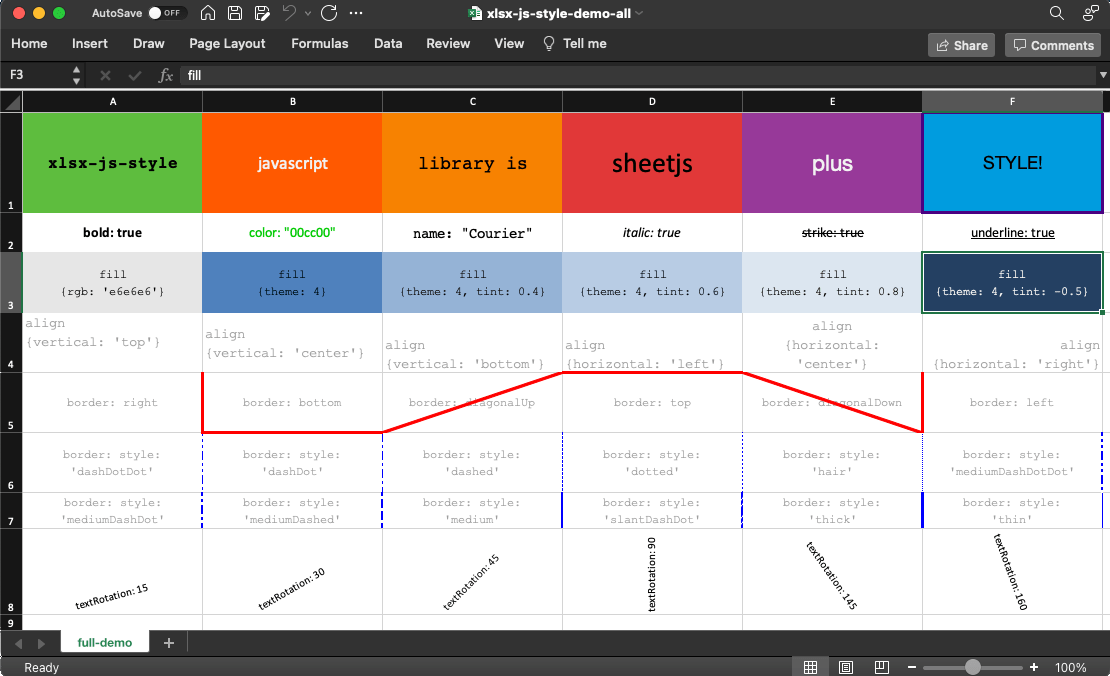This screenshot has height=676, width=1110.
Task: Click the Redo icon
Action: (x=327, y=13)
